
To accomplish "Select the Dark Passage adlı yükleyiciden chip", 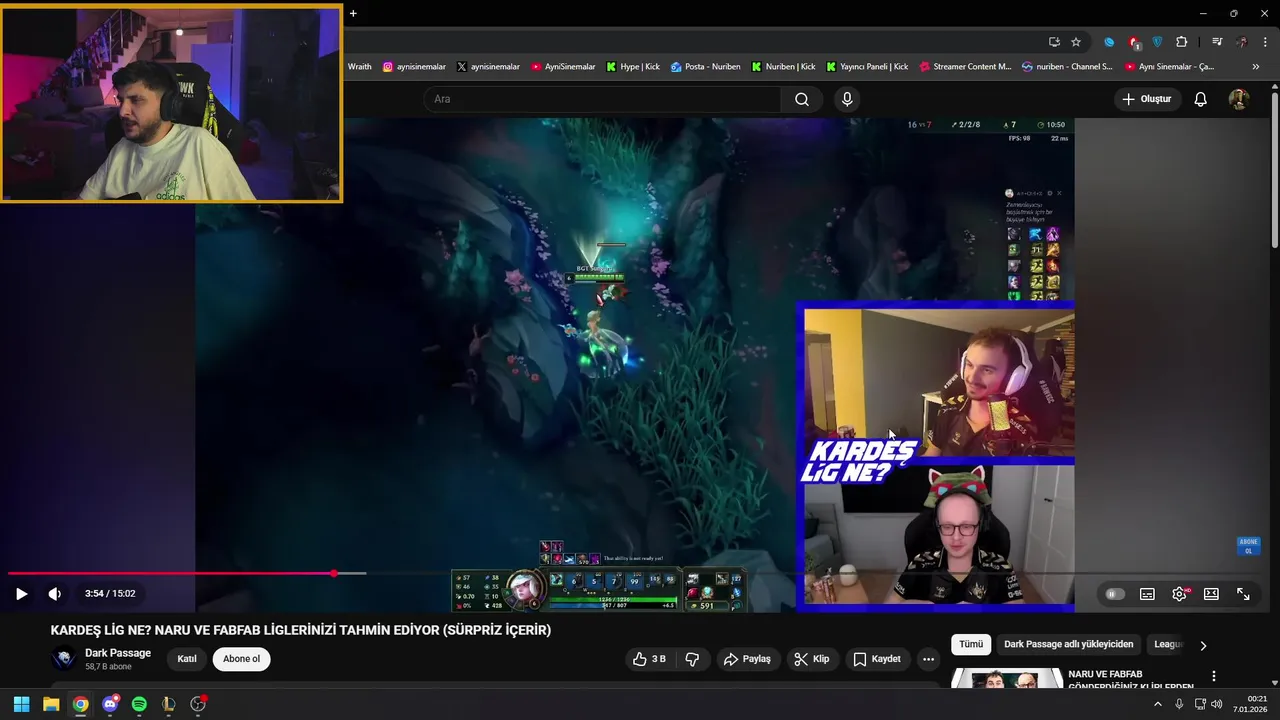I will pyautogui.click(x=1069, y=645).
